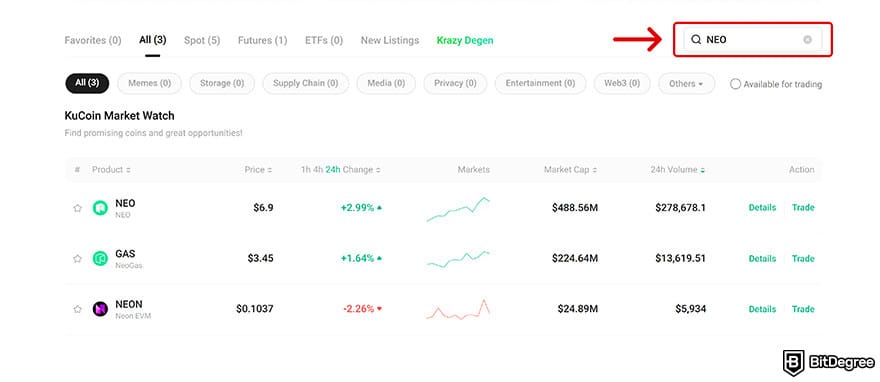Click the NEO coin logo
The width and height of the screenshot is (880, 382).
pyautogui.click(x=100, y=208)
